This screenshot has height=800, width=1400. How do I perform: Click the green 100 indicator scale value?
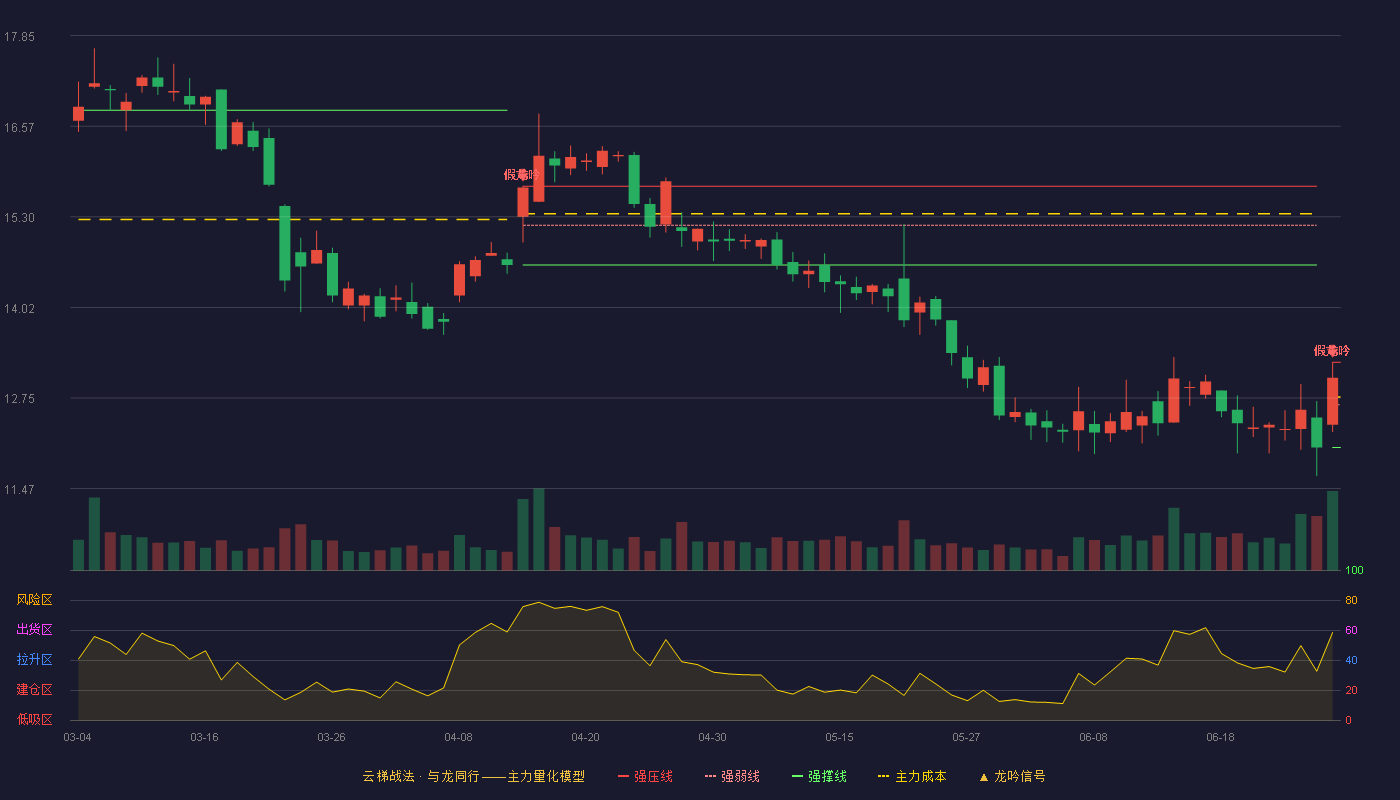pyautogui.click(x=1354, y=571)
